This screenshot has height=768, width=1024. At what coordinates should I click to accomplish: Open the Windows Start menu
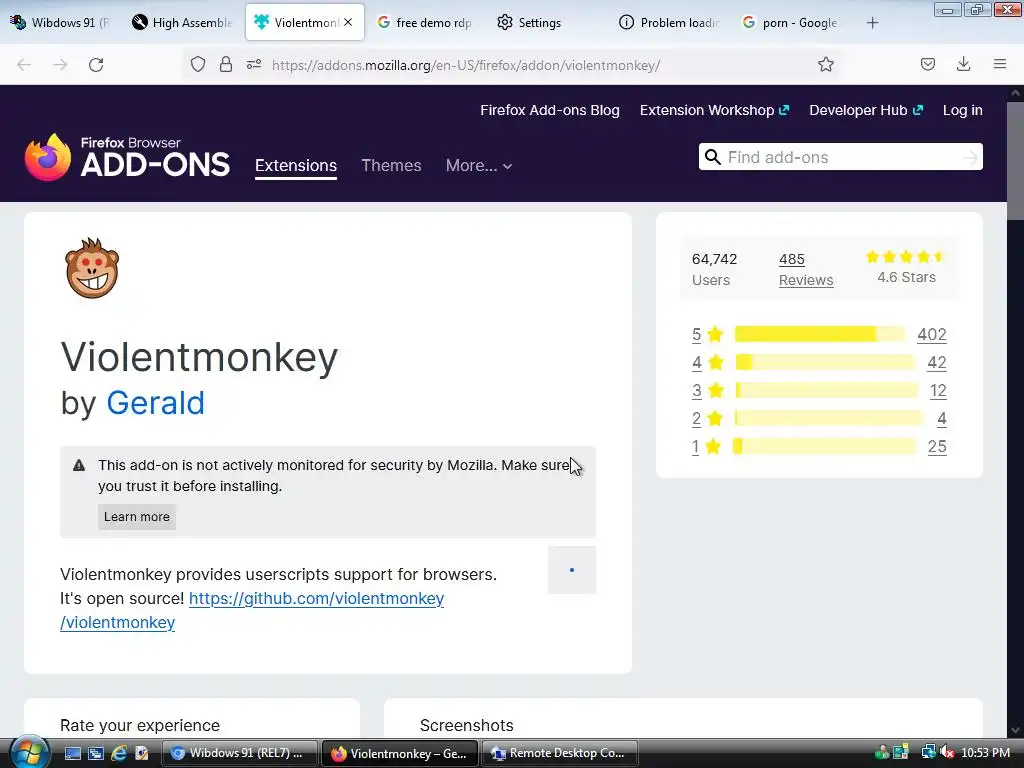(29, 753)
